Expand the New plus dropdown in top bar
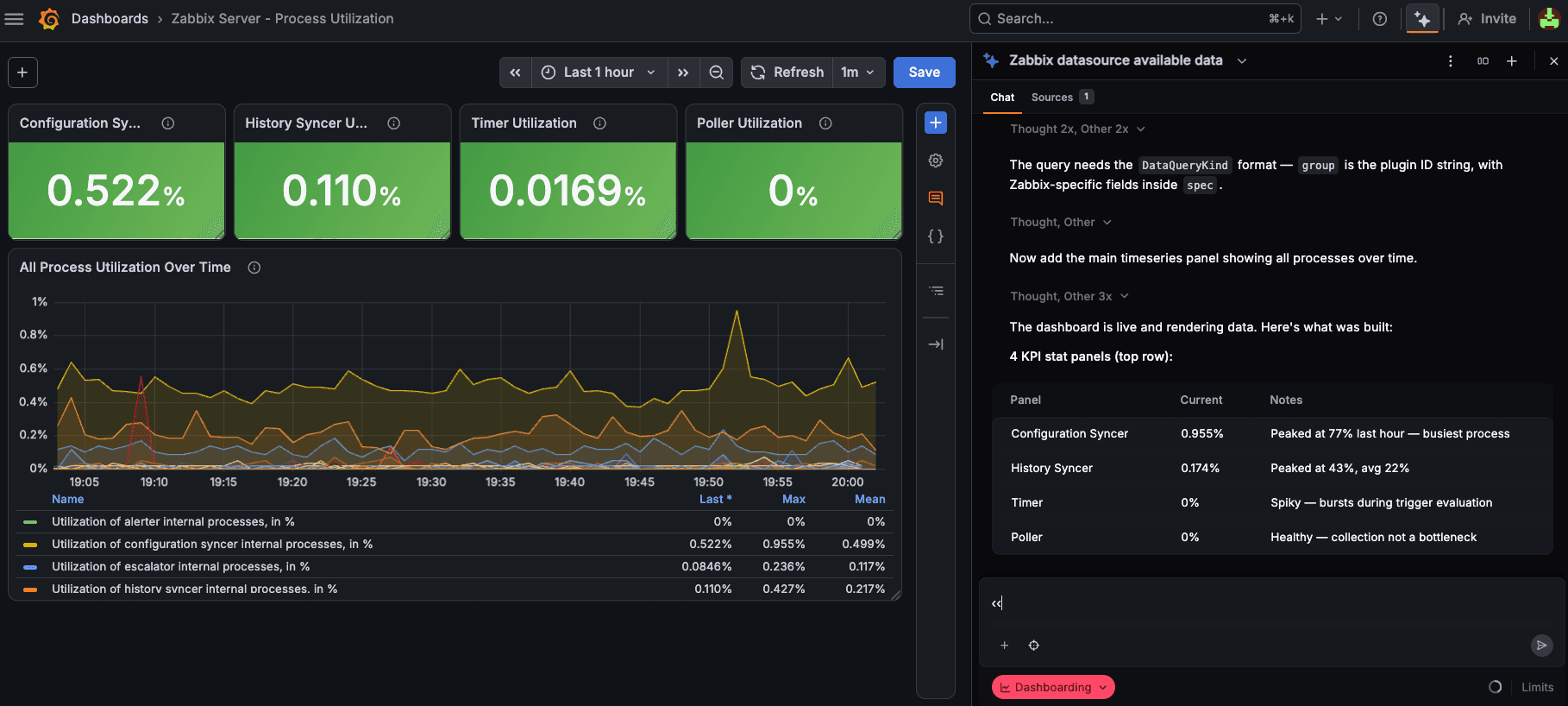The width and height of the screenshot is (1568, 706). pyautogui.click(x=1329, y=19)
